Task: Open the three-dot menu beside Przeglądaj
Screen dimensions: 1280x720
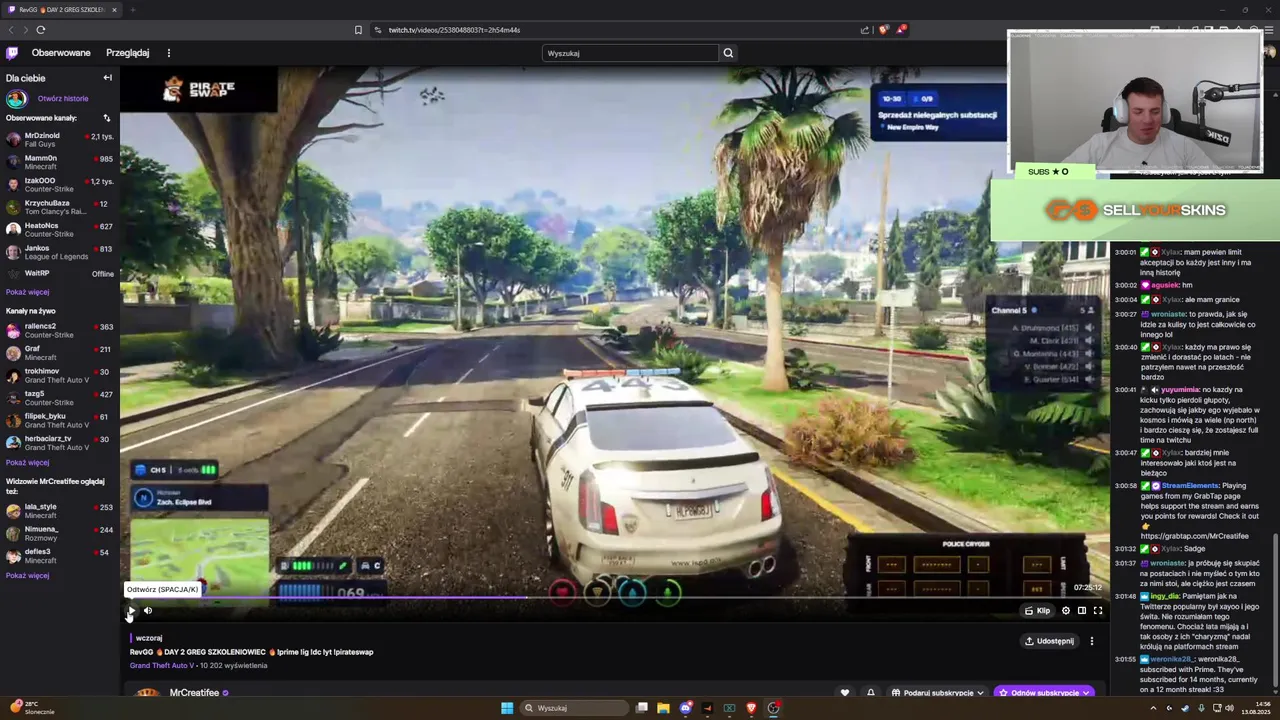Action: pyautogui.click(x=168, y=53)
